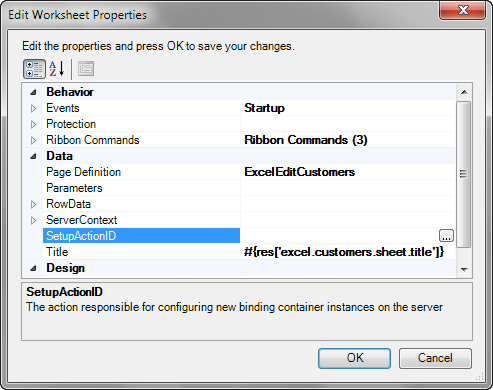Expand the Events property
Viewport: 493px width, 390px height.
tap(33, 108)
